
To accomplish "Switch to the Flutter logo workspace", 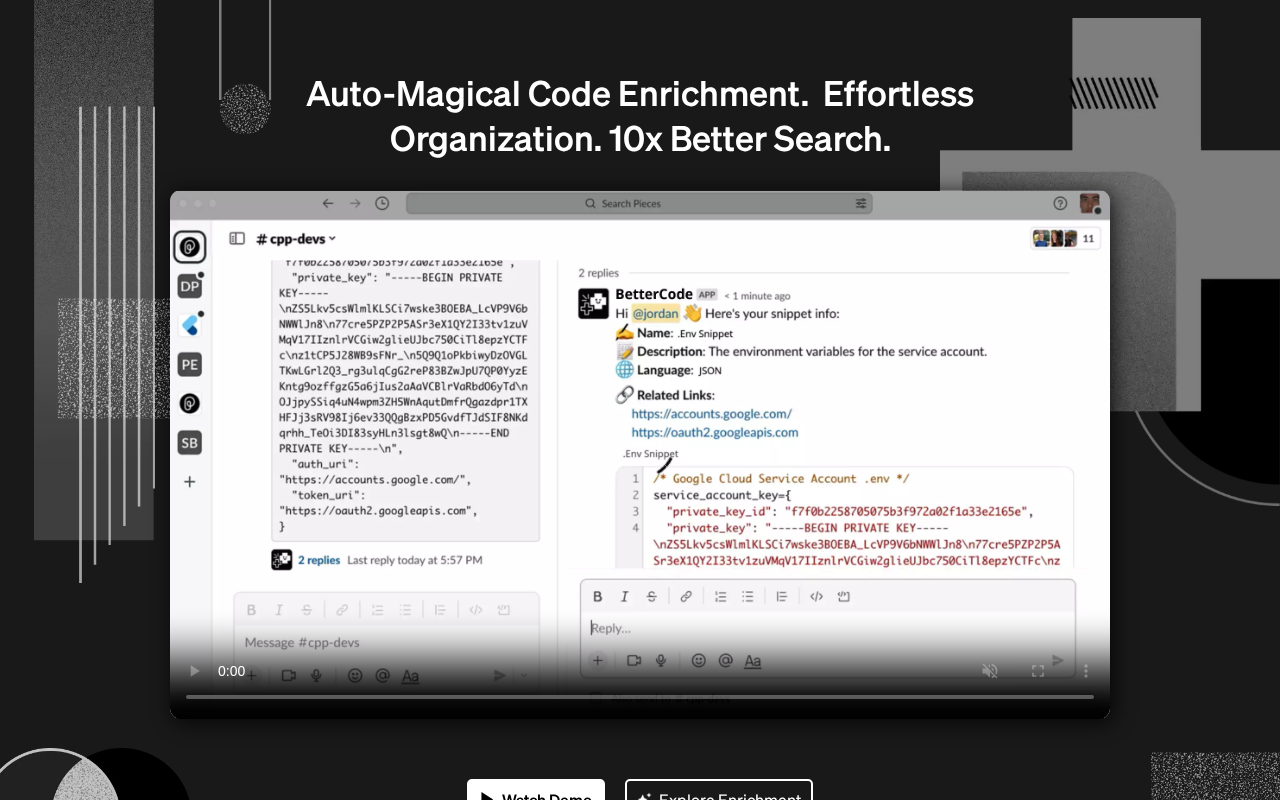I will click(190, 325).
